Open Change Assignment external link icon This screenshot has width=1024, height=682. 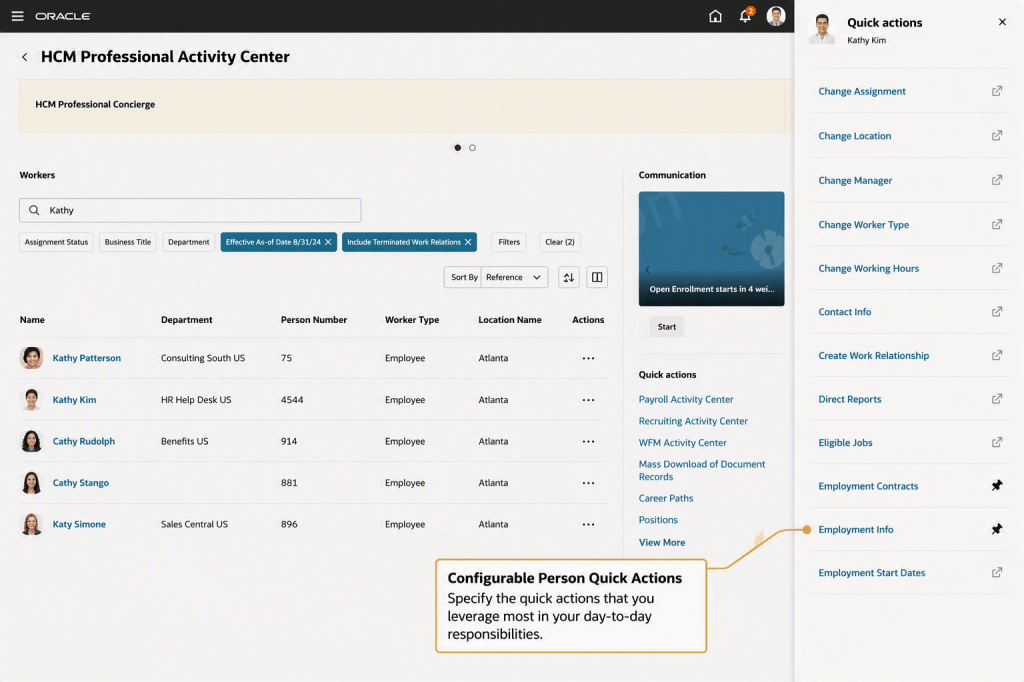(x=997, y=91)
